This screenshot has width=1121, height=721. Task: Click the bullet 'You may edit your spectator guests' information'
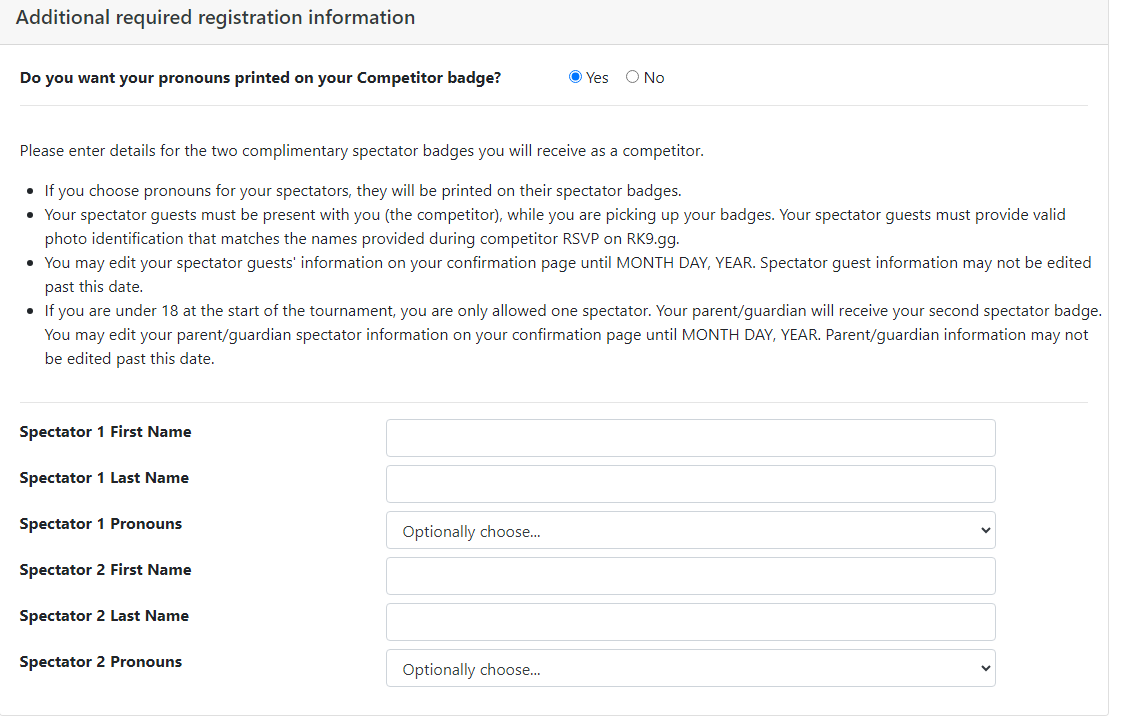(x=568, y=275)
